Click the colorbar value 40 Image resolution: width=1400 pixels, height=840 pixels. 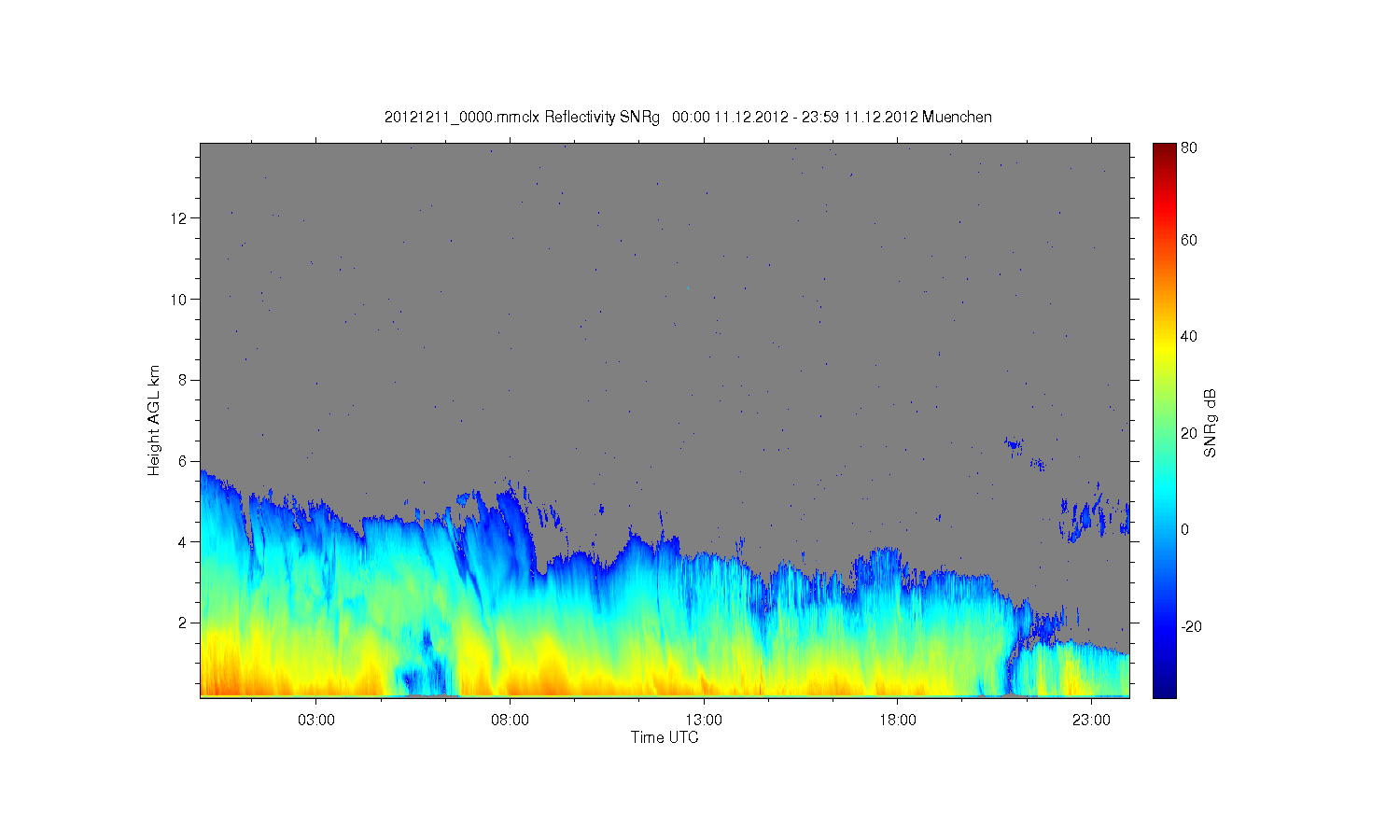point(1189,337)
